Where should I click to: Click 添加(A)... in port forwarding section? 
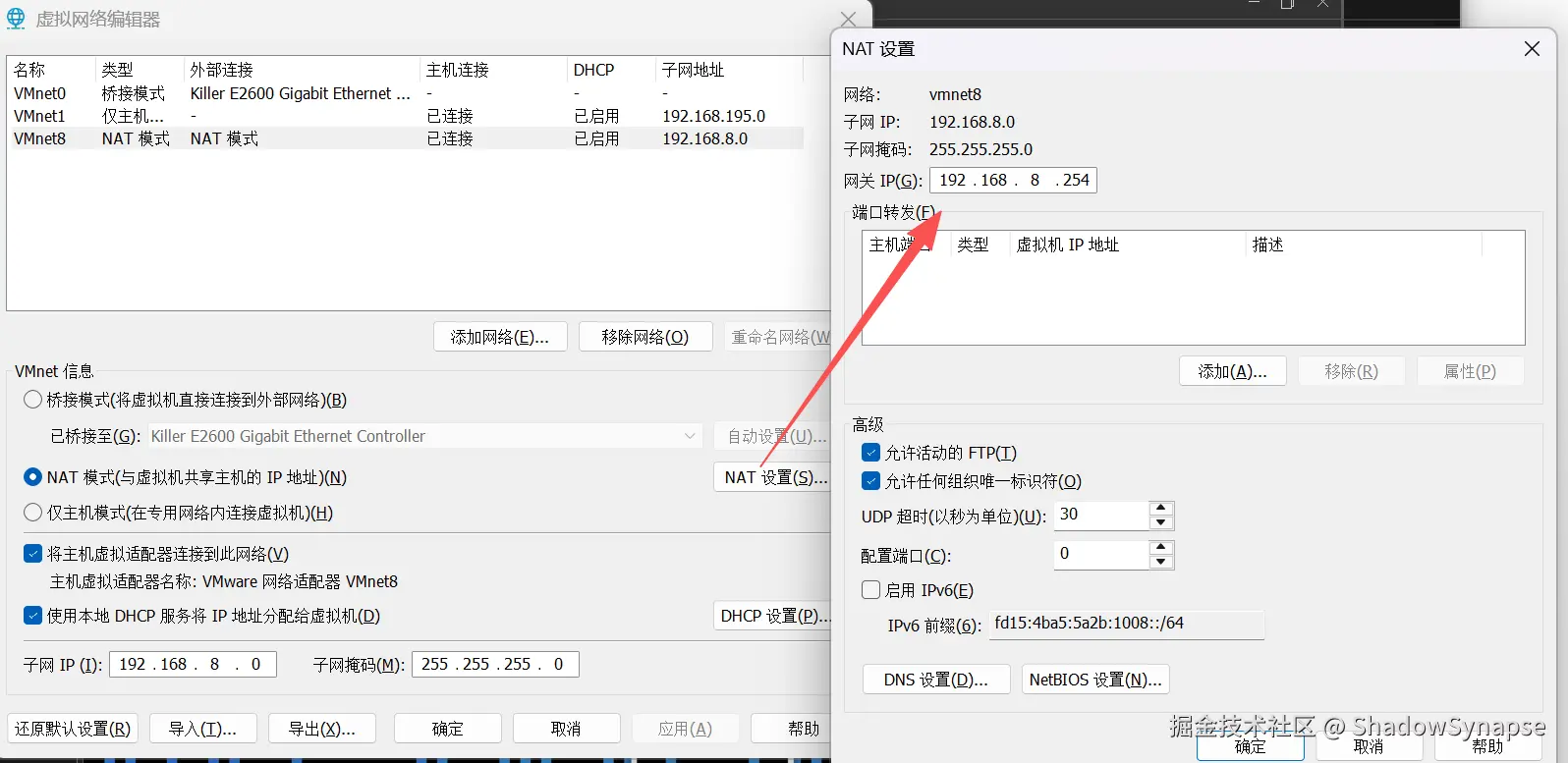pyautogui.click(x=1232, y=371)
